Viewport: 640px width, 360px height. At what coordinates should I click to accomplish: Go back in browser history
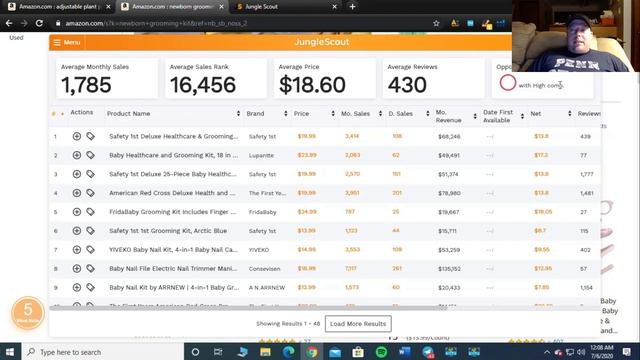(9, 23)
